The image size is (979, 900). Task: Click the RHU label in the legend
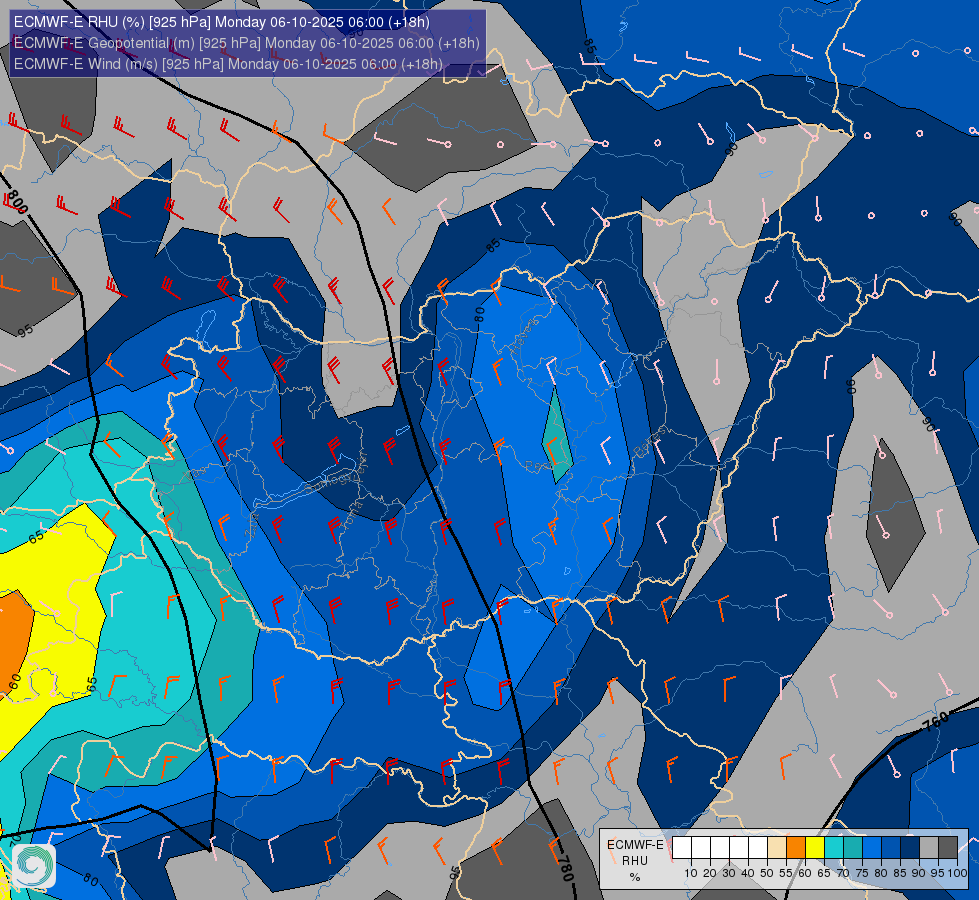point(635,861)
